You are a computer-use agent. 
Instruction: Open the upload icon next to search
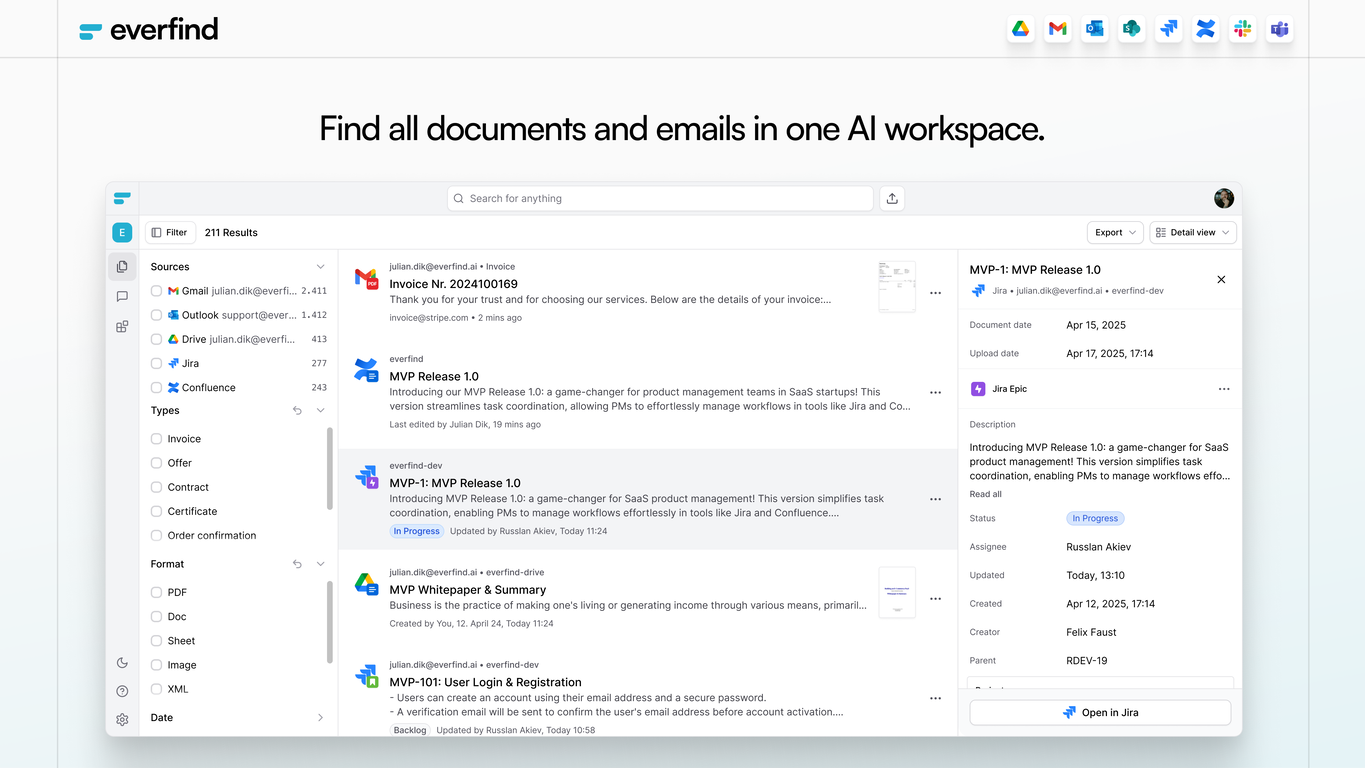click(x=891, y=198)
